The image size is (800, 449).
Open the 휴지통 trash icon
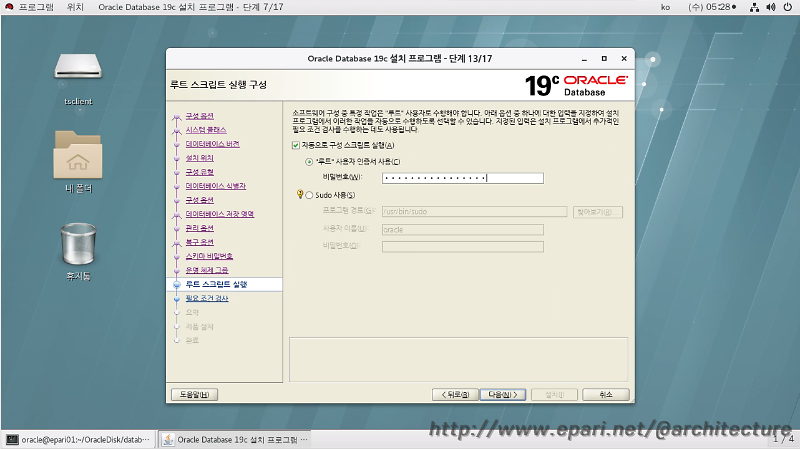[x=78, y=244]
